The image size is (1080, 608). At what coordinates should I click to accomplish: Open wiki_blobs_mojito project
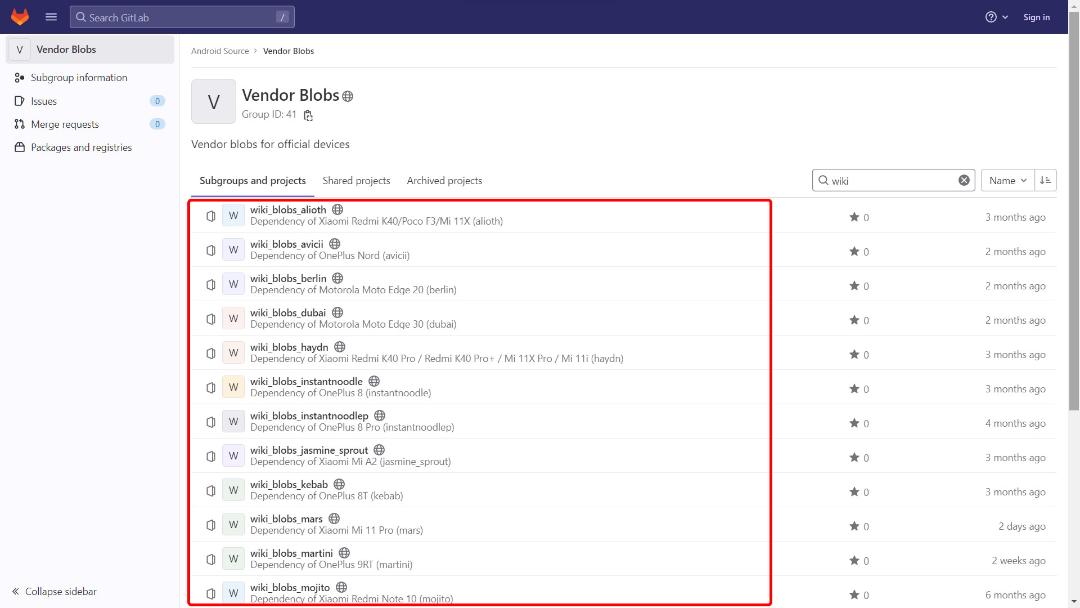pos(290,588)
